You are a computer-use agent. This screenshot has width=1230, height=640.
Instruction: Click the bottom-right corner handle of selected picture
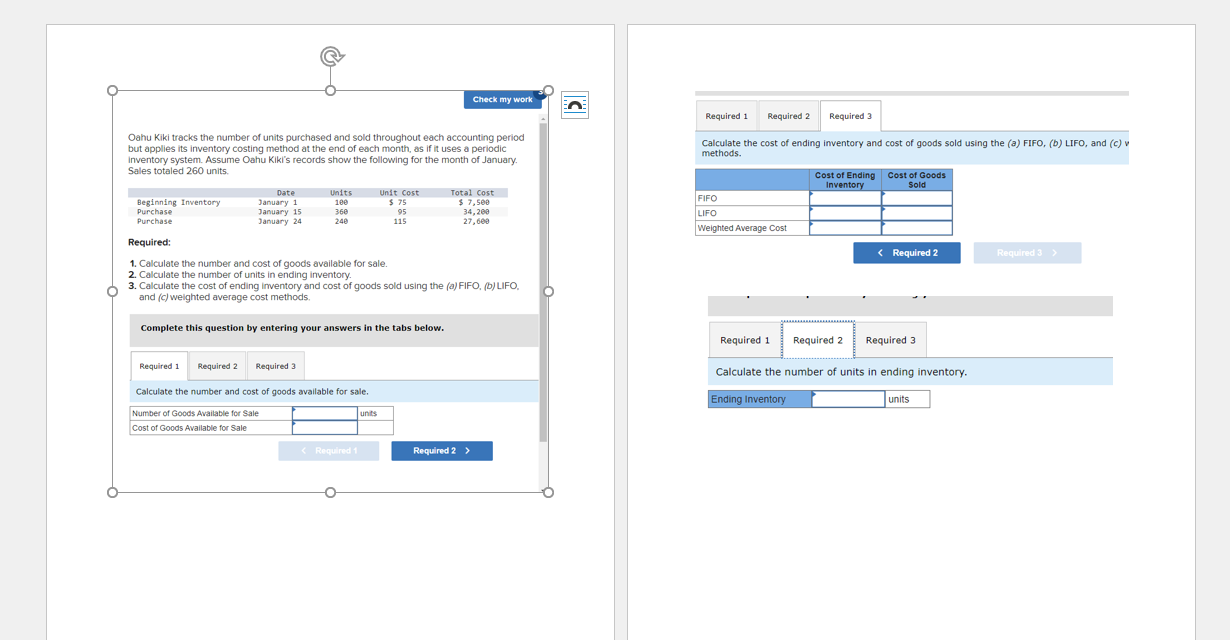click(548, 492)
